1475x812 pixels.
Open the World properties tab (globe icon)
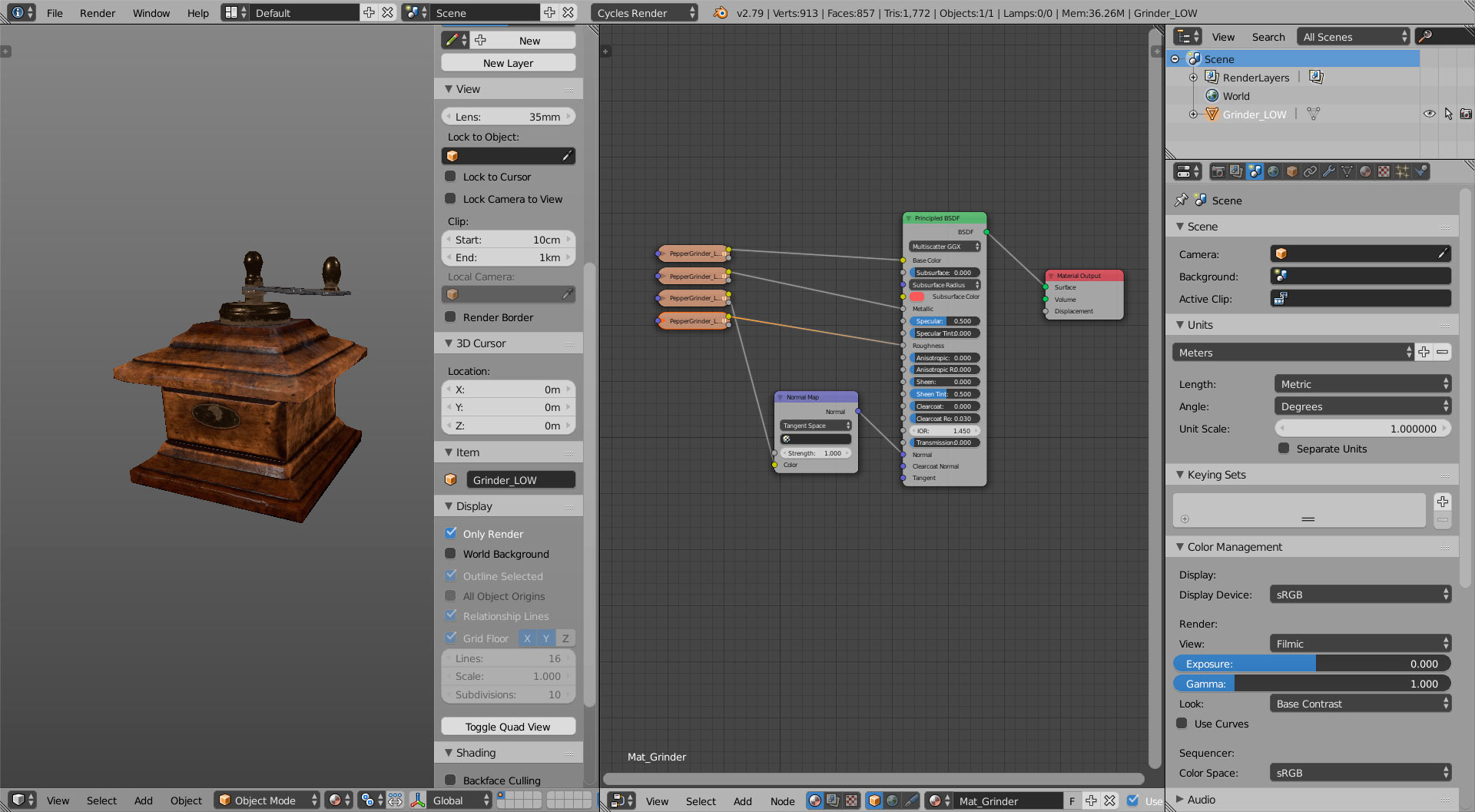(1274, 171)
